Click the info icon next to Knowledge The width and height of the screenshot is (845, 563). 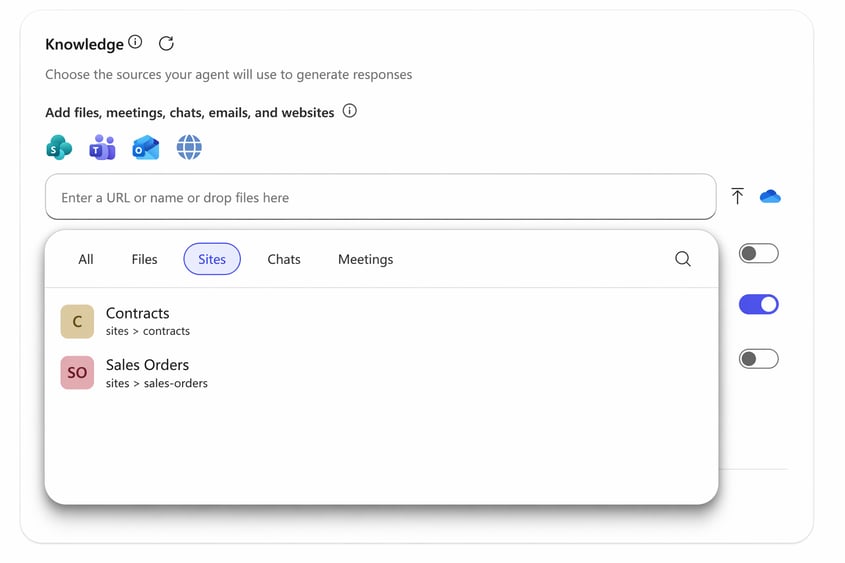pos(135,42)
